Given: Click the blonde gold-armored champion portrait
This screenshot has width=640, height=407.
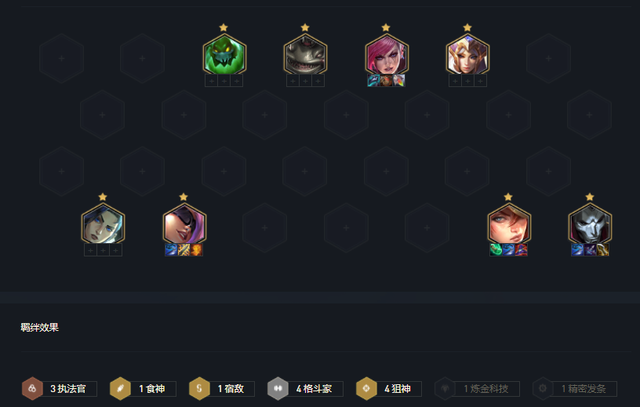Looking at the screenshot, I should [x=467, y=55].
